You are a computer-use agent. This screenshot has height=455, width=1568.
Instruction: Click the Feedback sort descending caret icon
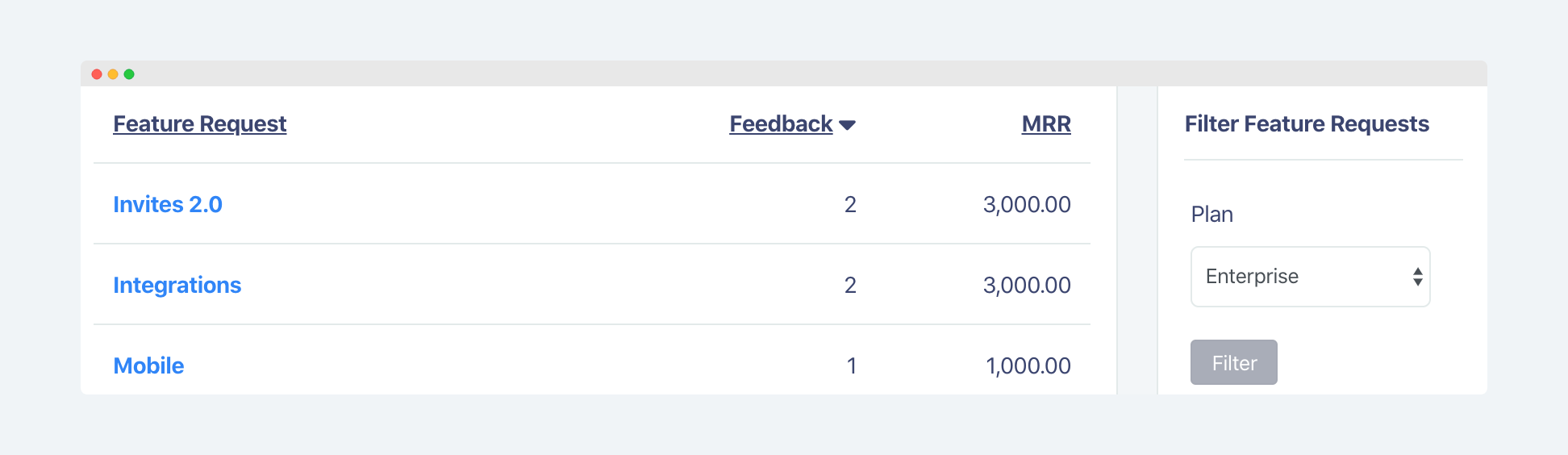847,125
